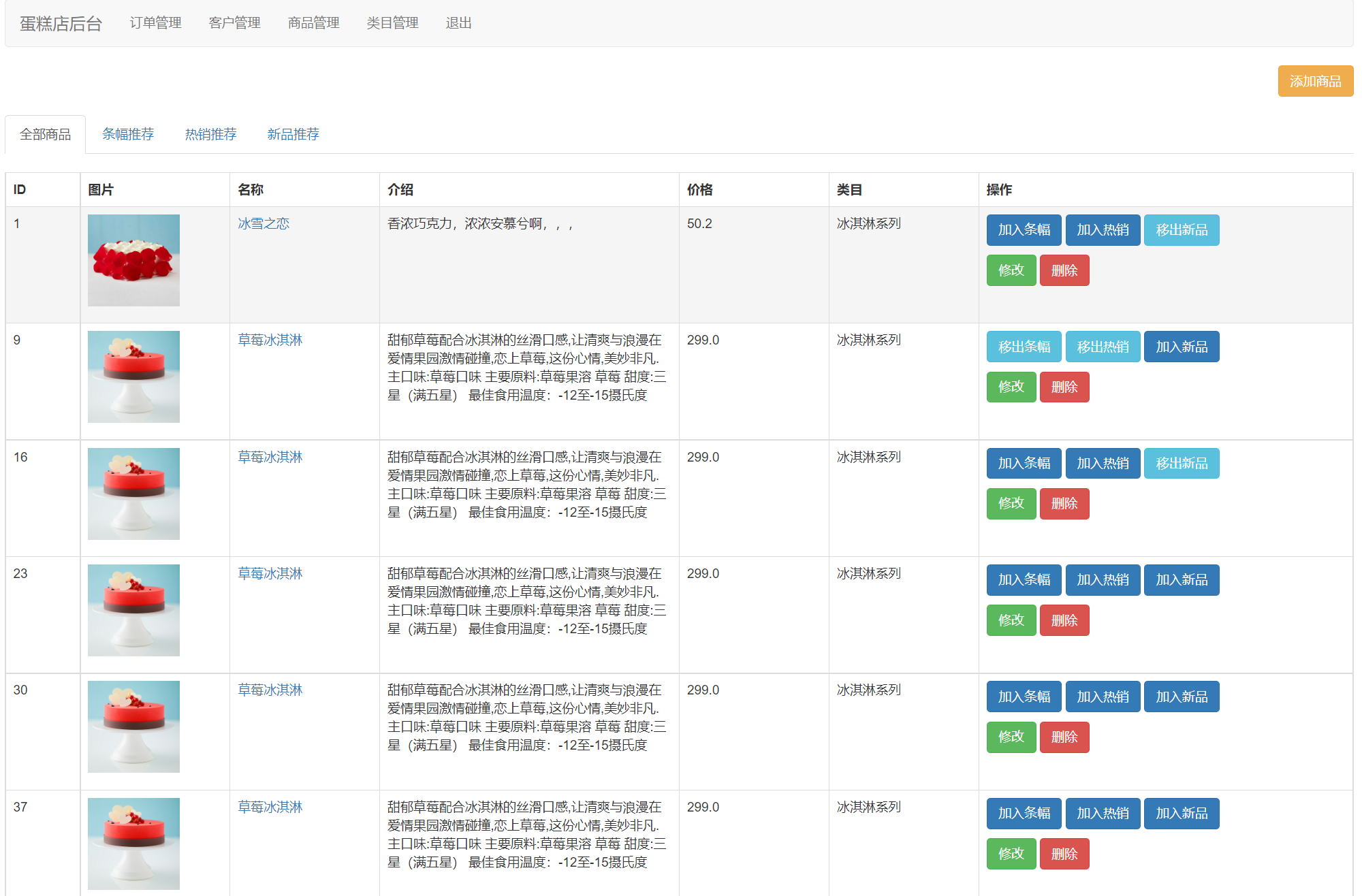Switch to the 新品推荐 tab
This screenshot has height=896, width=1362.
tap(293, 134)
